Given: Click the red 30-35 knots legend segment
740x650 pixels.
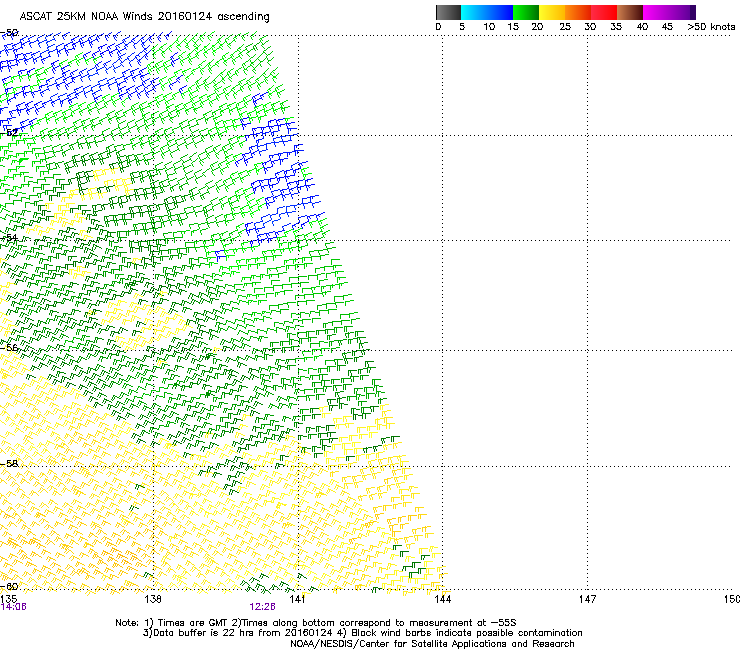Looking at the screenshot, I should coord(604,12).
